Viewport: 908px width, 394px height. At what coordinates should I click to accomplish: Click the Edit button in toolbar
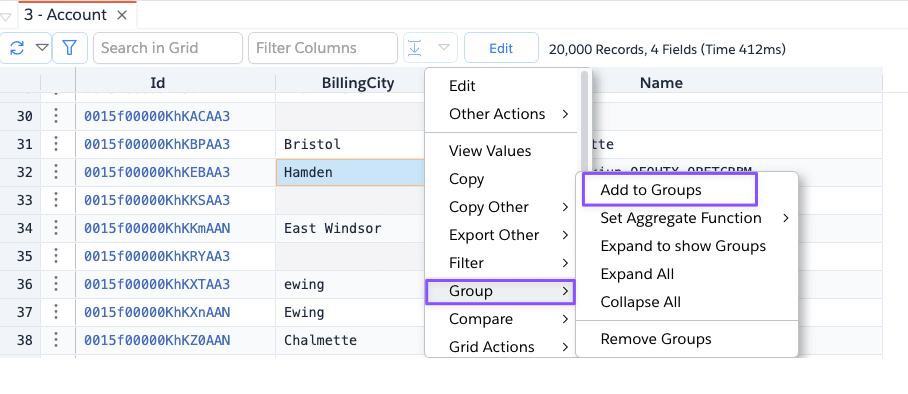[x=501, y=48]
